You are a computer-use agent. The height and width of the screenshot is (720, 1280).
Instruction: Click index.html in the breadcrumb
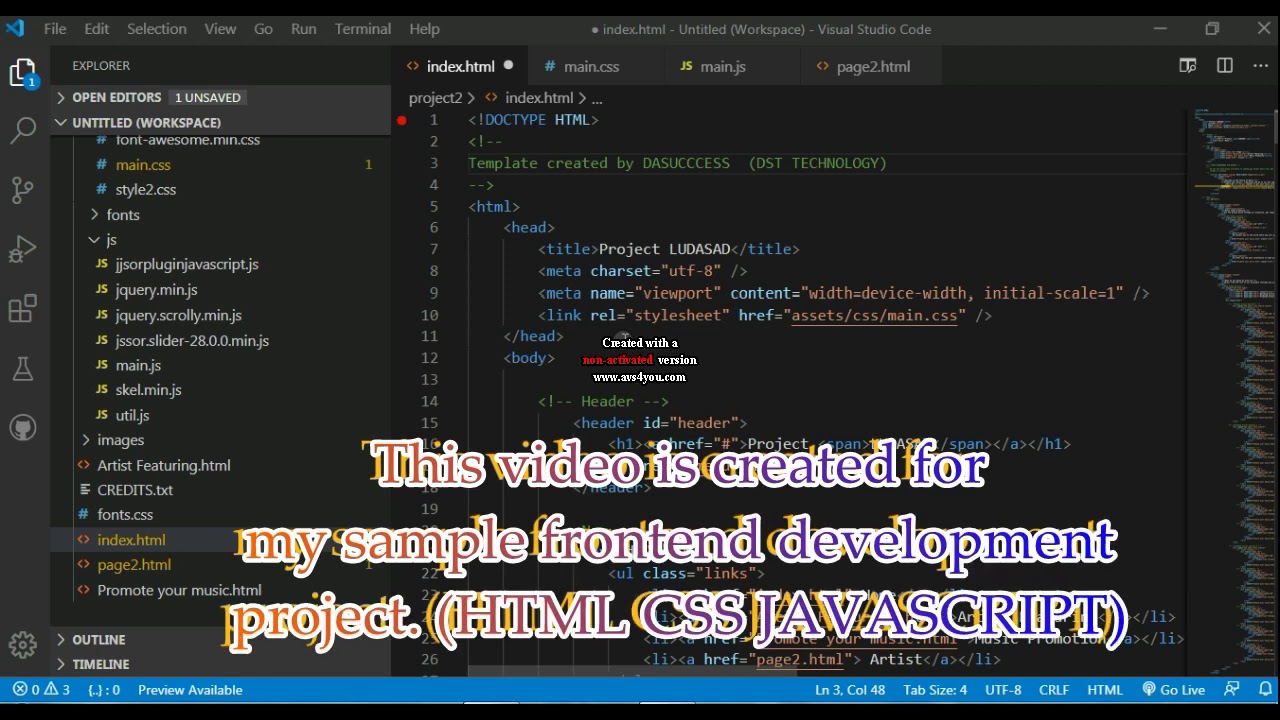pos(539,98)
